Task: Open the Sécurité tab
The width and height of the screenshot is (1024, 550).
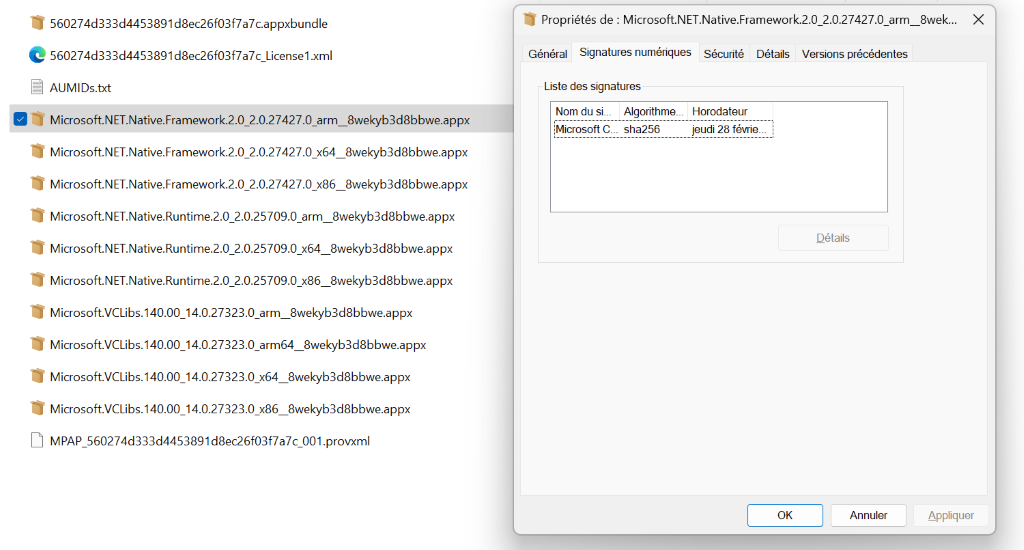Action: pos(724,54)
